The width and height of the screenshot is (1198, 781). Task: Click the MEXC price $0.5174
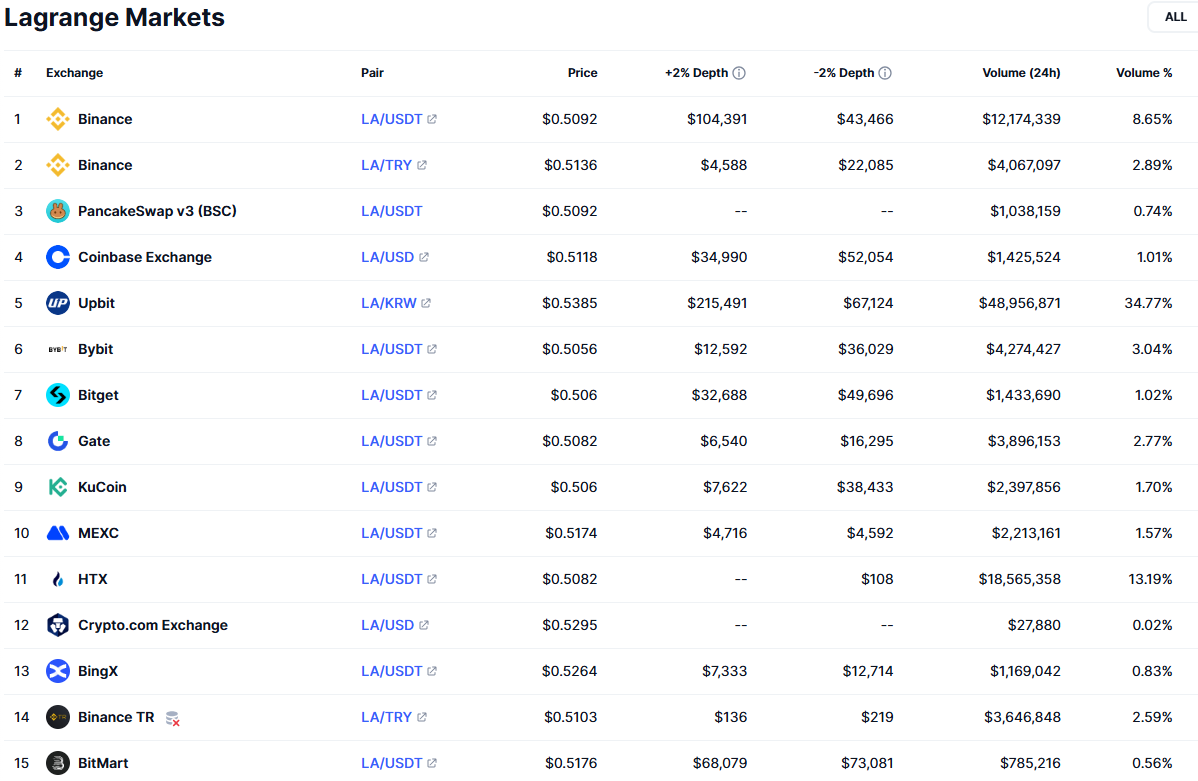pyautogui.click(x=571, y=533)
